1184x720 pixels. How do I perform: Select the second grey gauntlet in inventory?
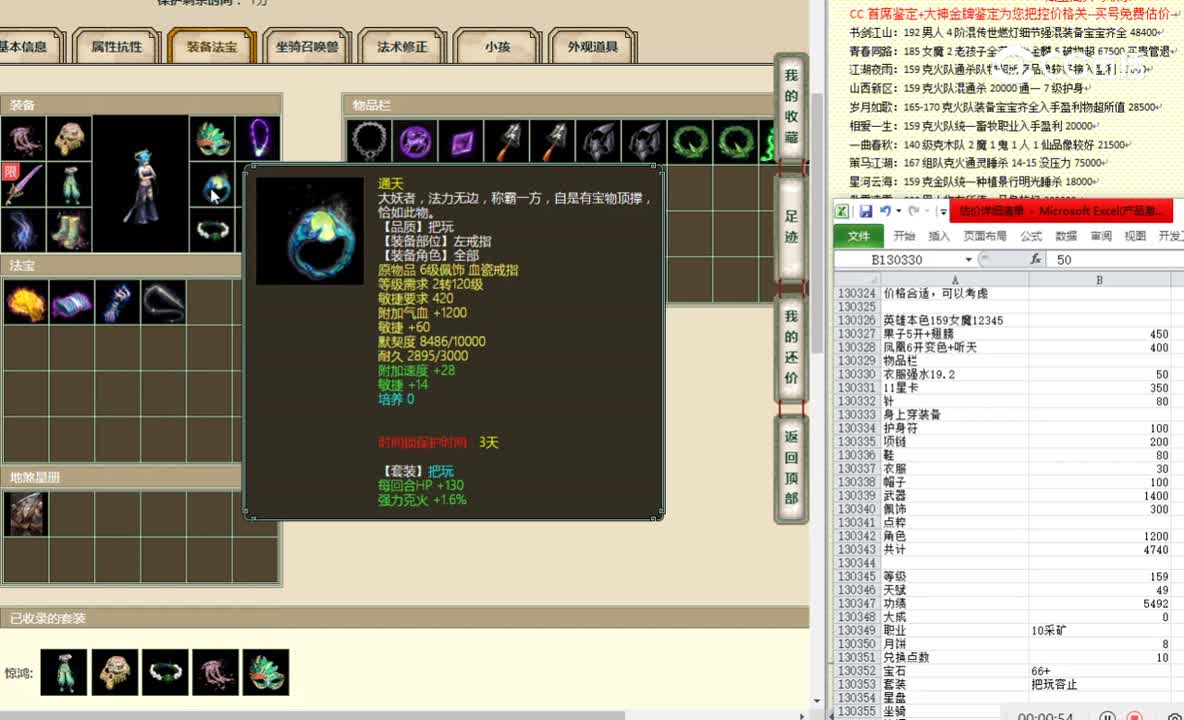[x=645, y=141]
